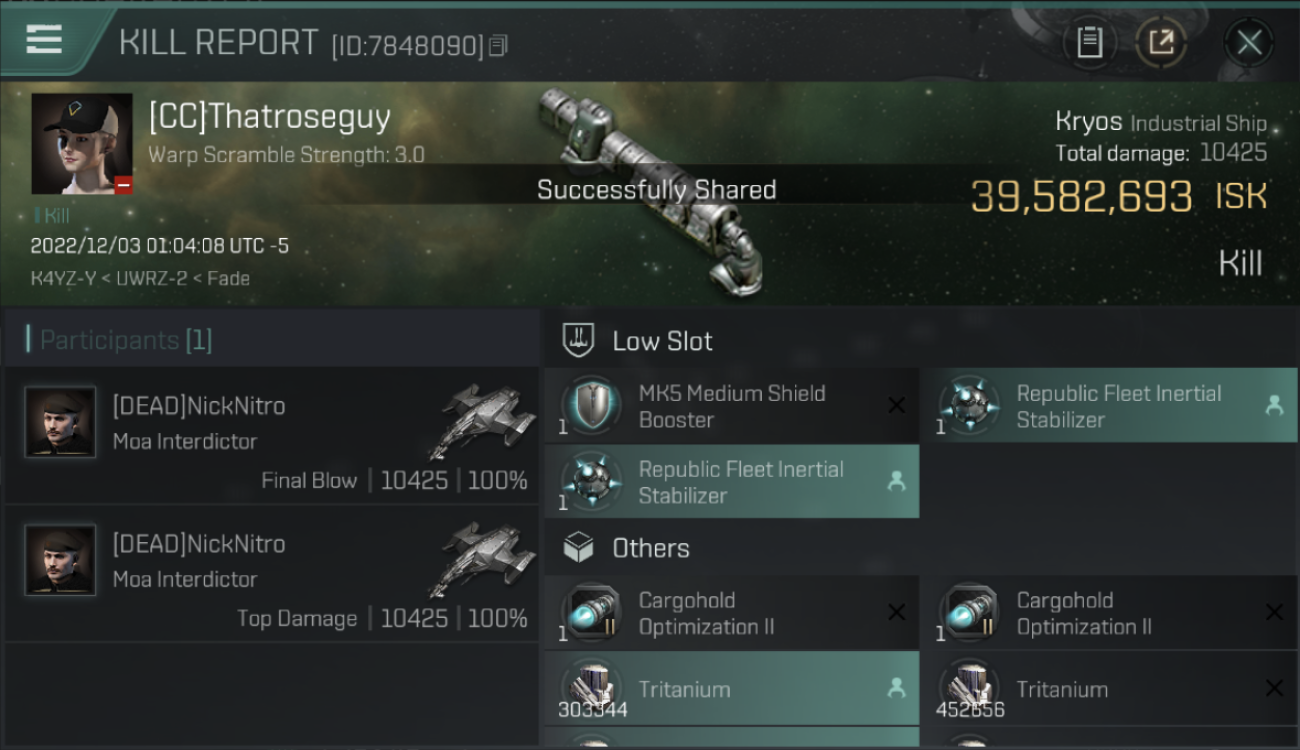Share the kill report externally
Viewport: 1300px width, 750px height.
(x=1161, y=42)
